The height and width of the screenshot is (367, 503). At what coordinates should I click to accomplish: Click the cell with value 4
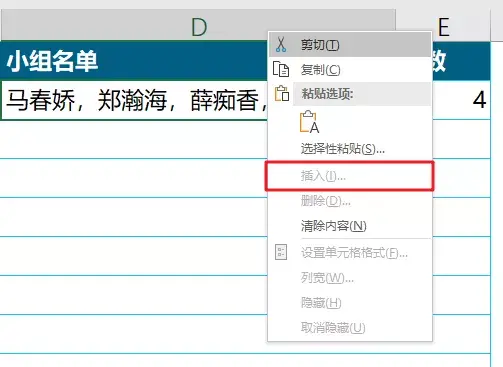(461, 100)
